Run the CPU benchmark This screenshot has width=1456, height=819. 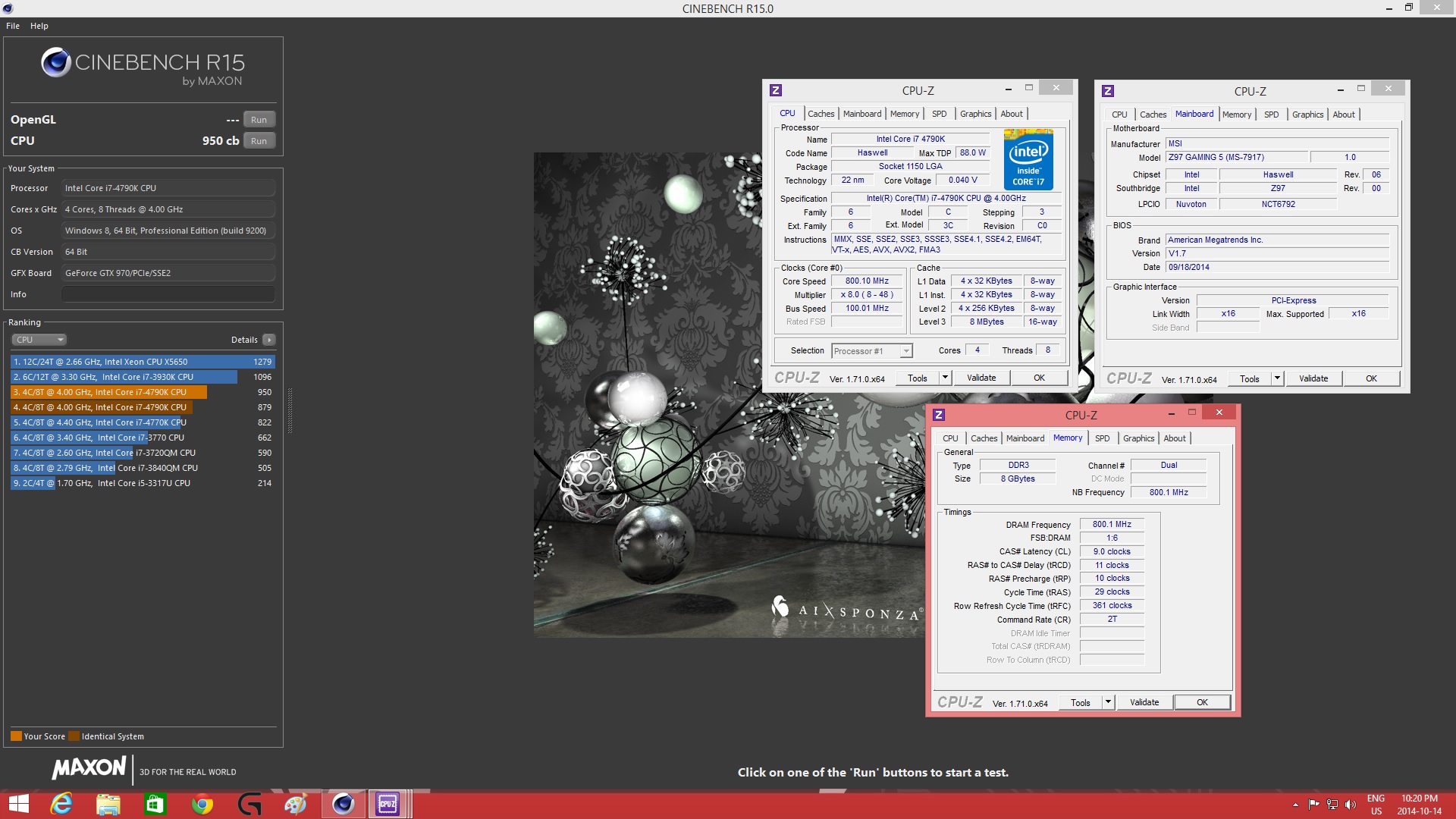pos(259,141)
